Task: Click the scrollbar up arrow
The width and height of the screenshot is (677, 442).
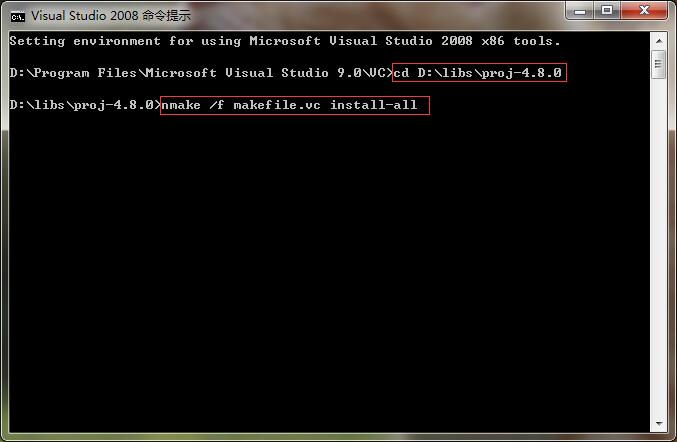Action: pos(658,41)
